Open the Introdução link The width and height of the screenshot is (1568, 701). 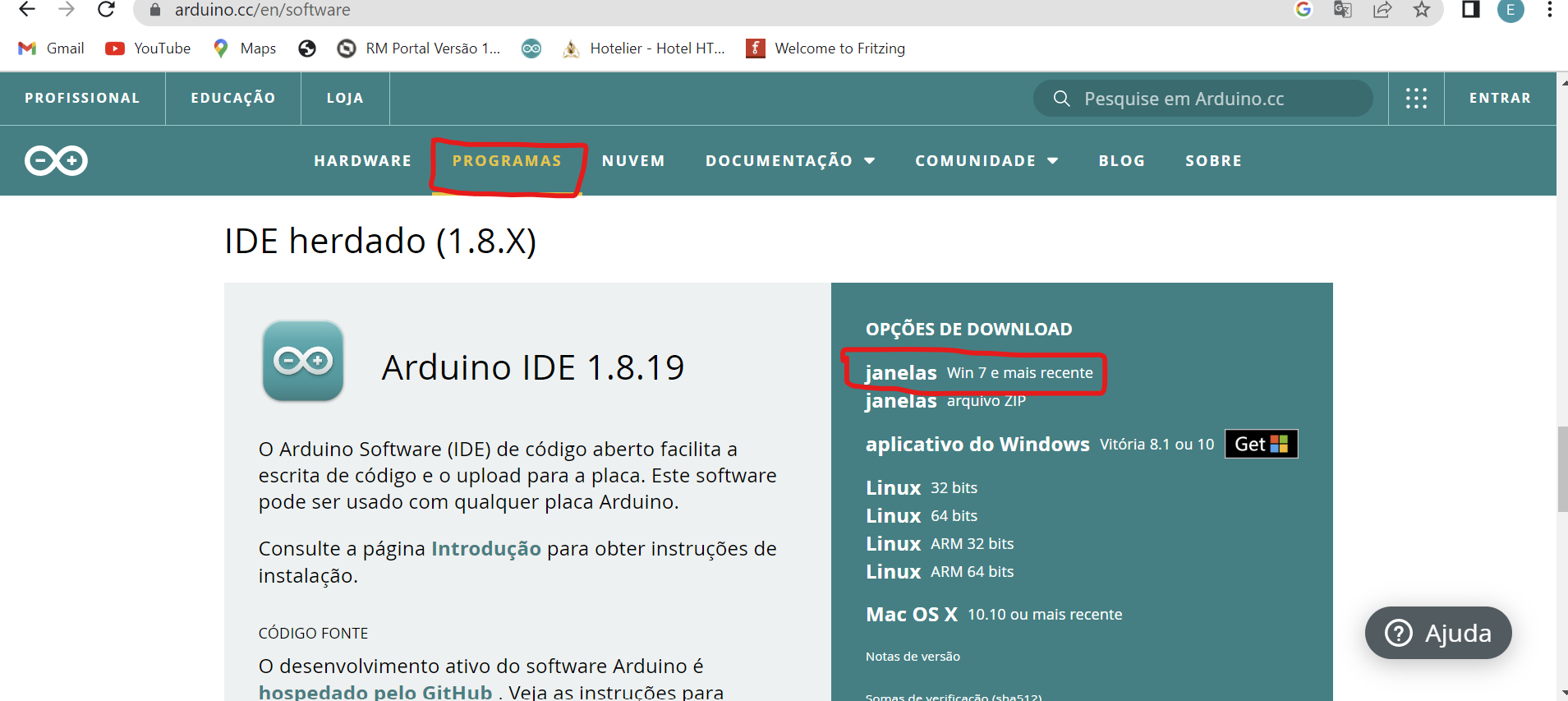click(486, 548)
